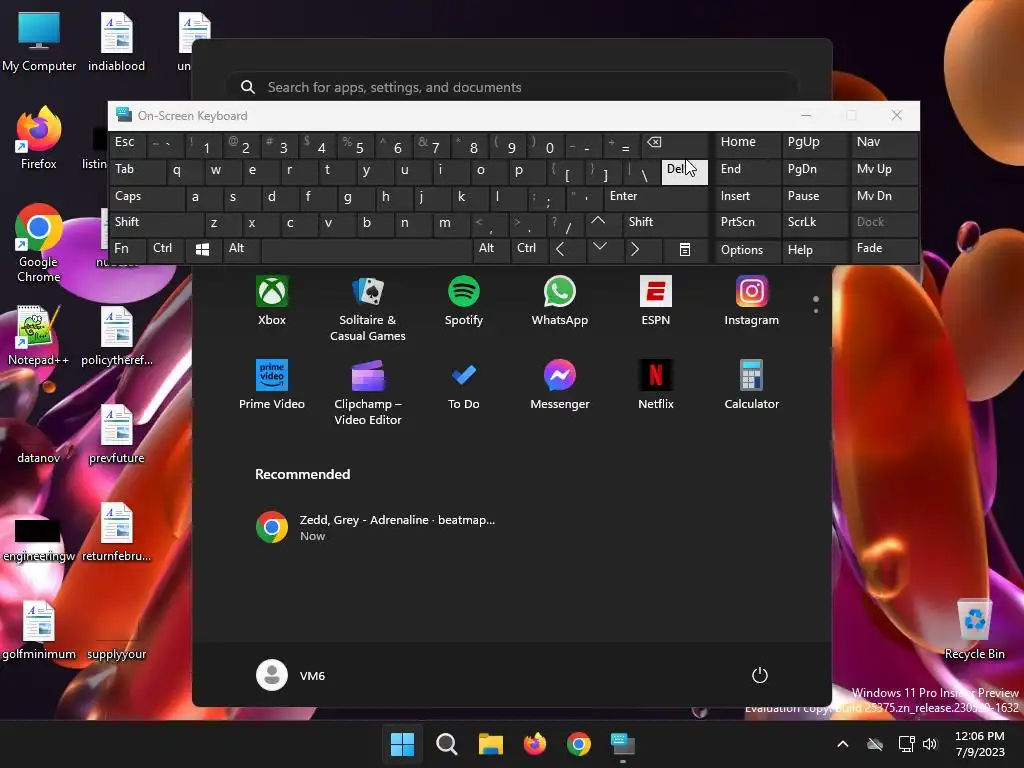Click the Enter key on keyboard

click(656, 197)
